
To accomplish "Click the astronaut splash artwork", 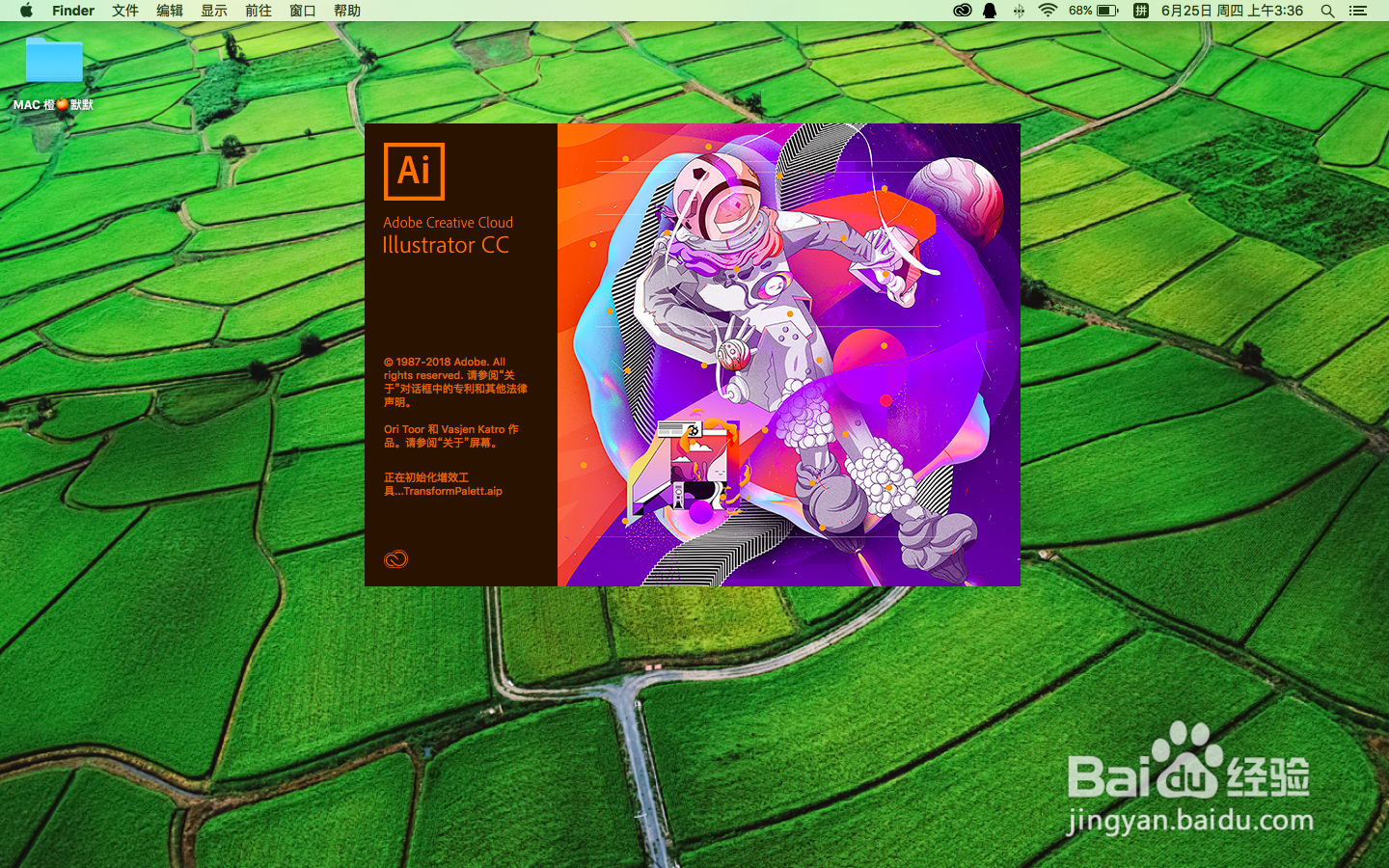I will tap(789, 355).
